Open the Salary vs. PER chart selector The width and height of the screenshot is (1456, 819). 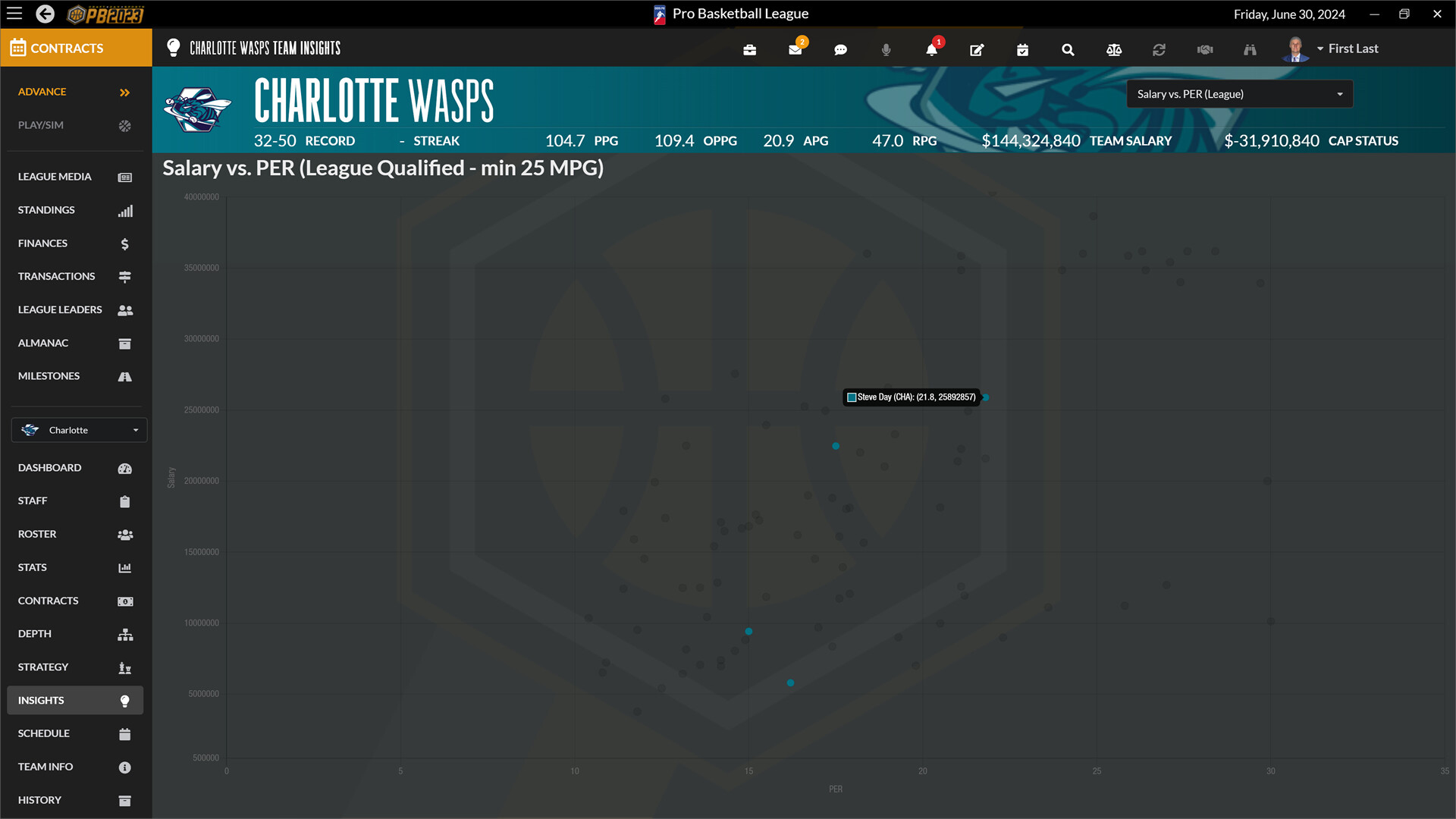click(x=1238, y=93)
